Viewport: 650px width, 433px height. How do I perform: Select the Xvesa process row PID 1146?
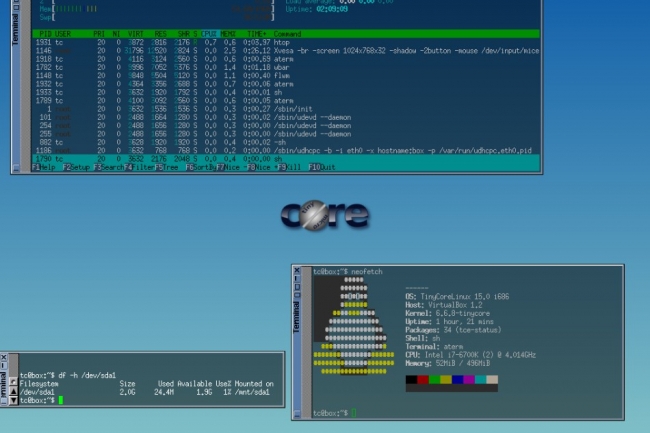coord(286,51)
